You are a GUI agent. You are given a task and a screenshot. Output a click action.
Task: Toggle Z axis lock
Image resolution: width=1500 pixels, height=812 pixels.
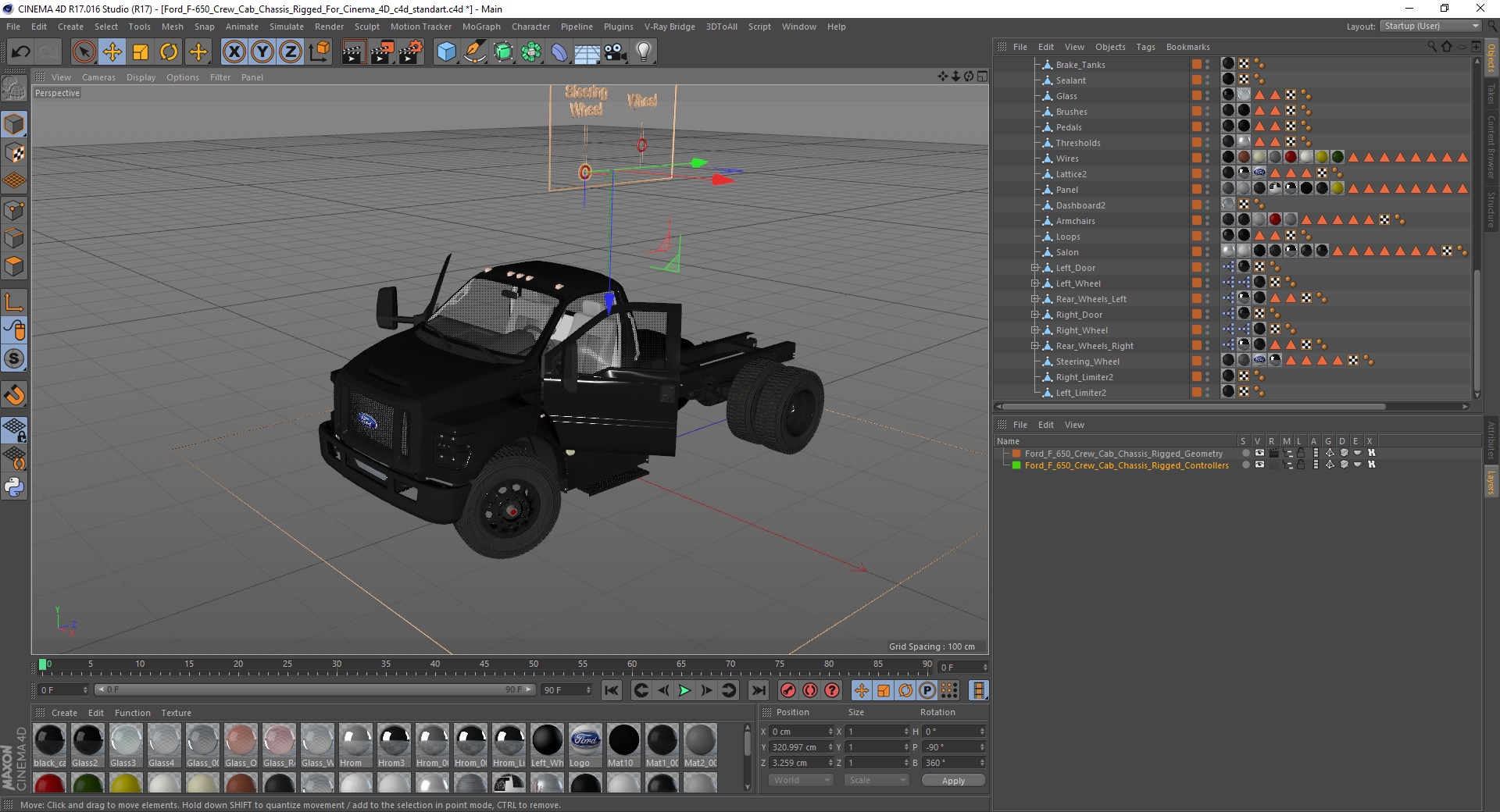click(x=291, y=52)
